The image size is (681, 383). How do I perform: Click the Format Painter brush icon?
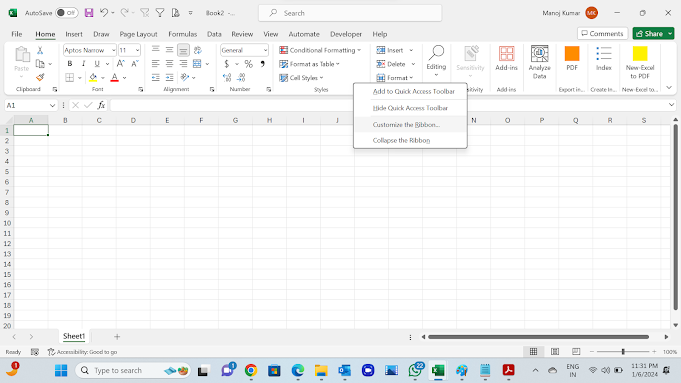[40, 77]
